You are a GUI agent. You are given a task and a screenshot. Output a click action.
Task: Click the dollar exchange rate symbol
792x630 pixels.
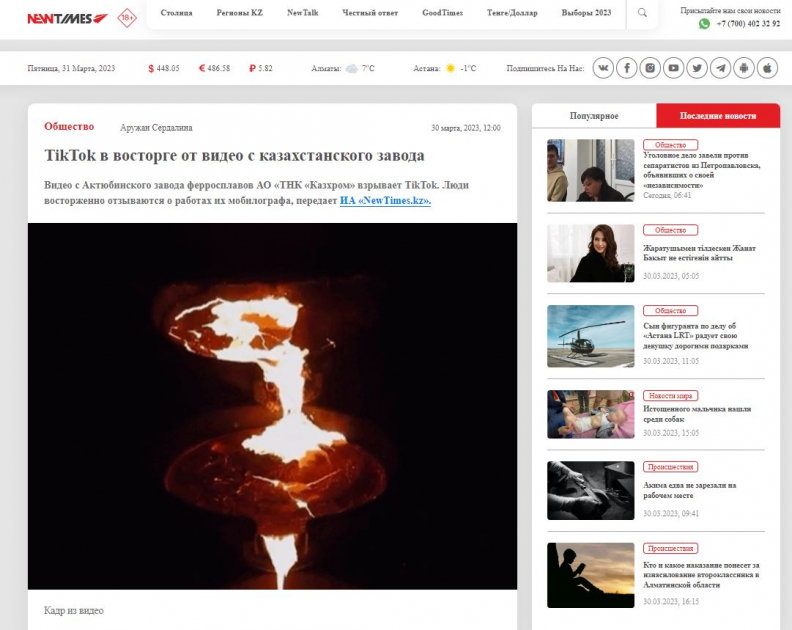151,68
